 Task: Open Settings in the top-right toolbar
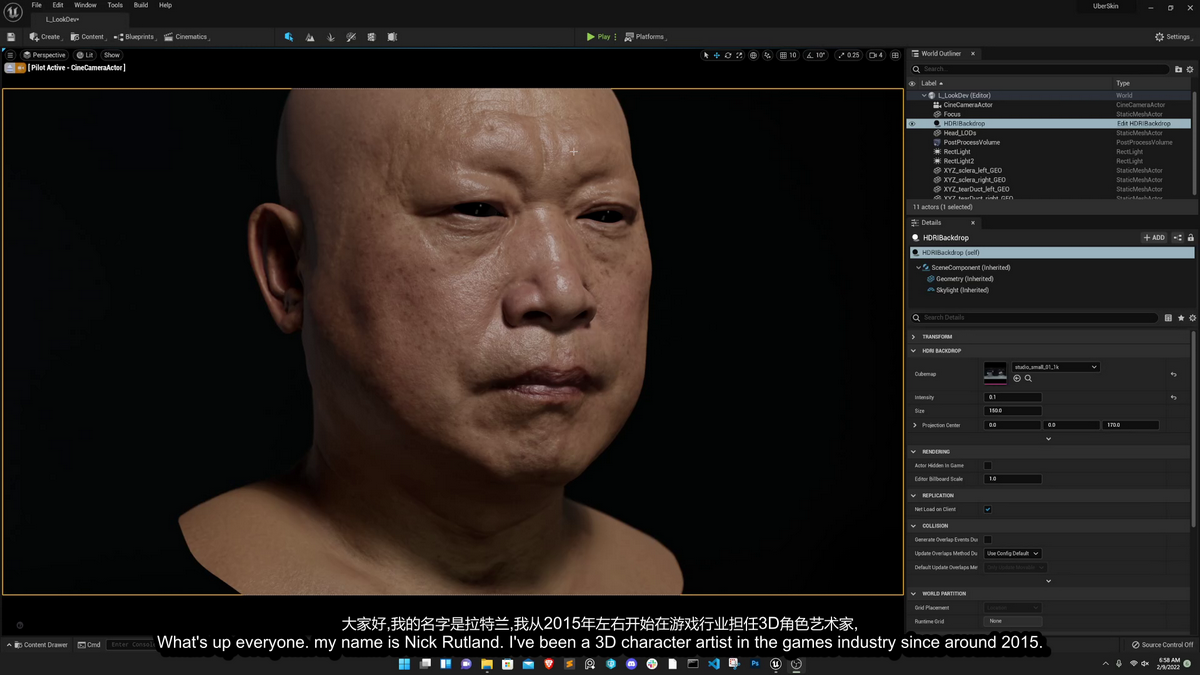[x=1174, y=37]
